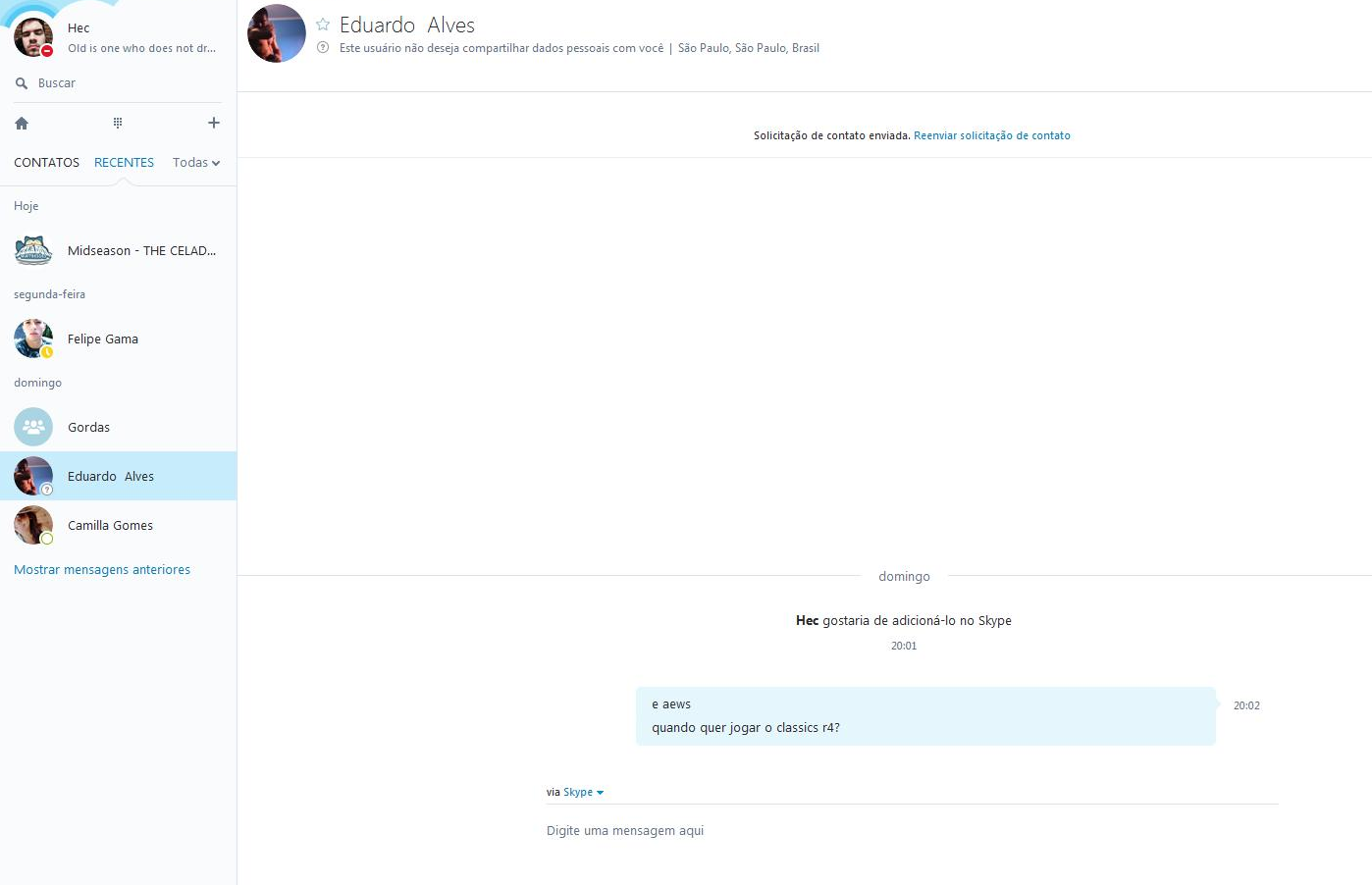This screenshot has height=885, width=1372.
Task: Focus the Digite uma mensagem aqui box
Action: [913, 831]
